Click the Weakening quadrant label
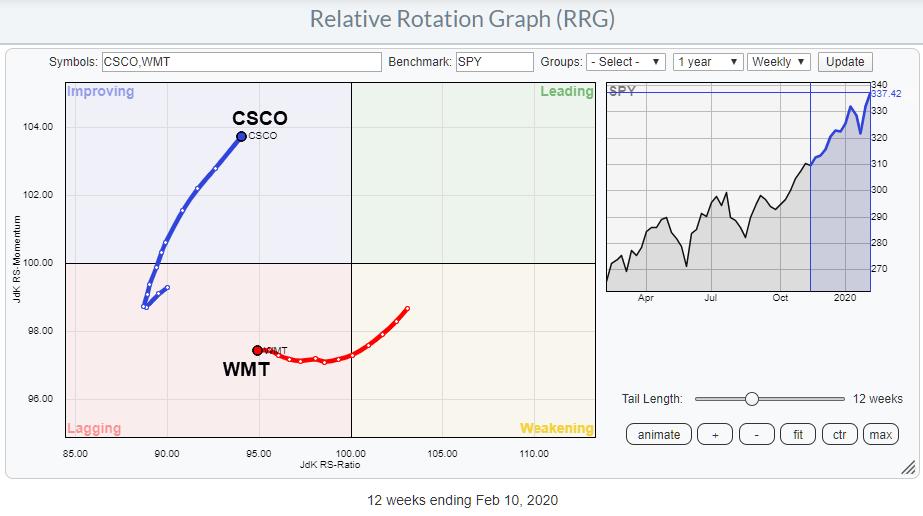The width and height of the screenshot is (923, 516). click(x=556, y=428)
